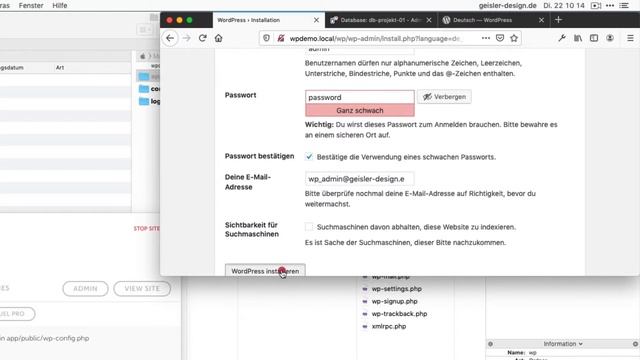Viewport: 640px width, 360px height.
Task: Go back in Firefox browser
Action: (170, 38)
